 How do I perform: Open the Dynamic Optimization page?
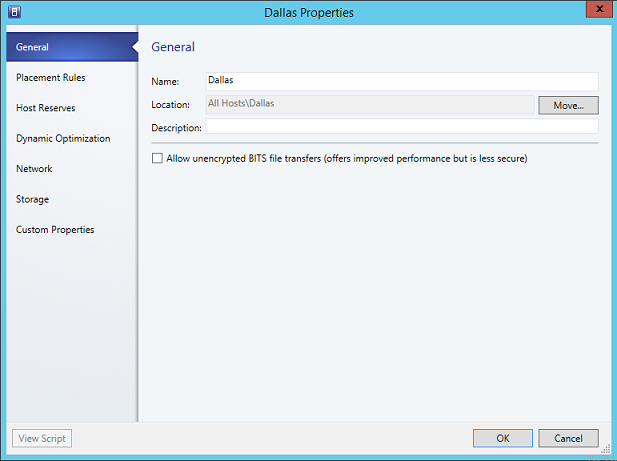click(63, 138)
